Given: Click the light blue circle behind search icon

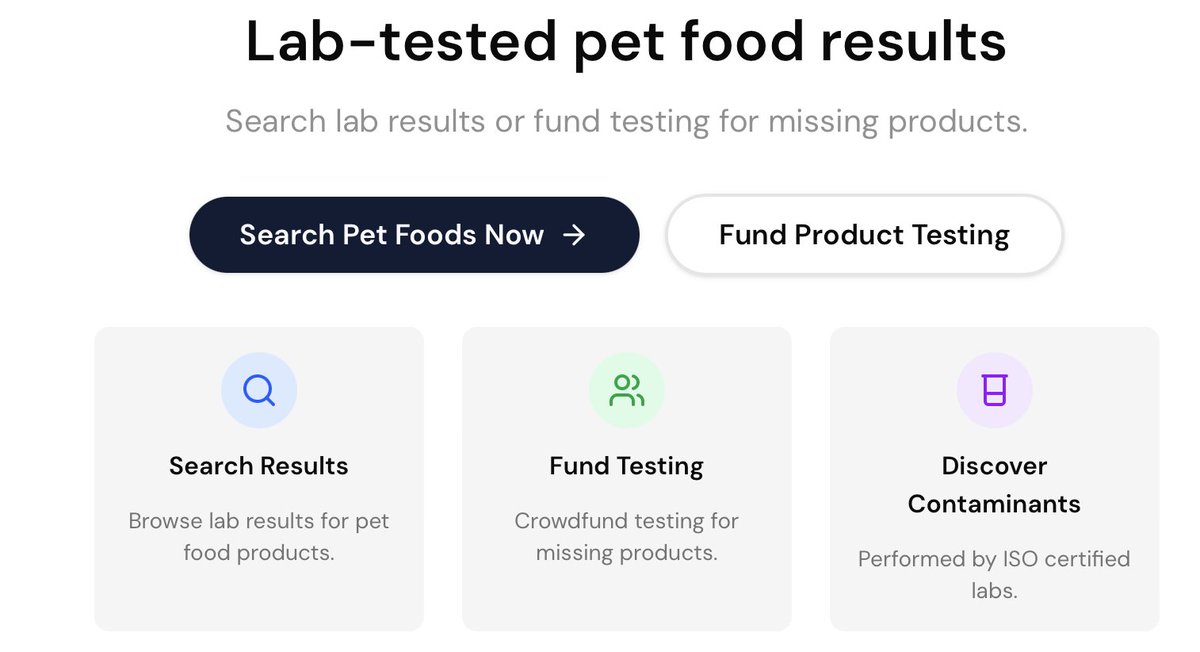Looking at the screenshot, I should tap(259, 389).
